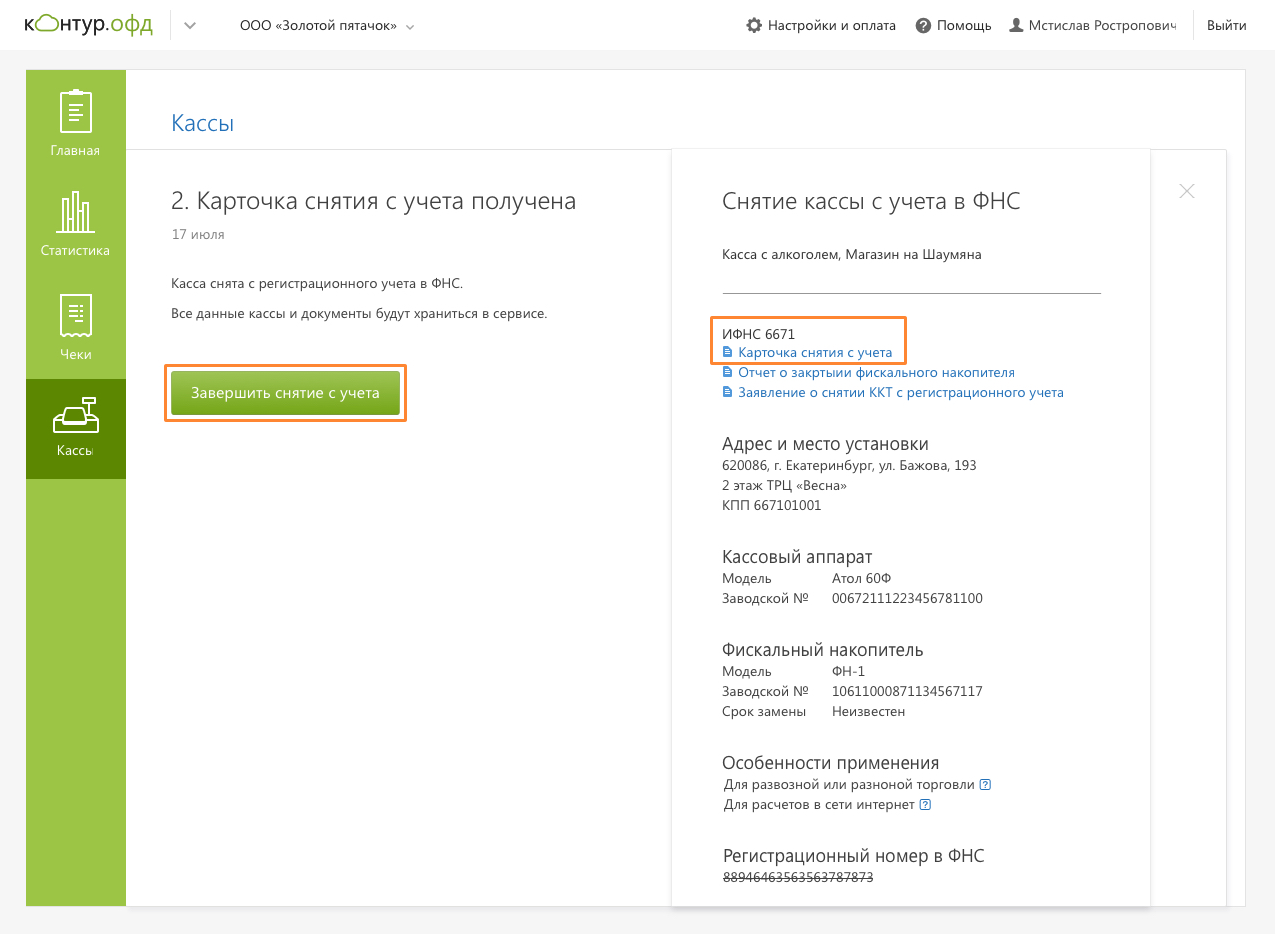Open Заявление о снятии ККТ link
The height and width of the screenshot is (934, 1275).
(900, 393)
